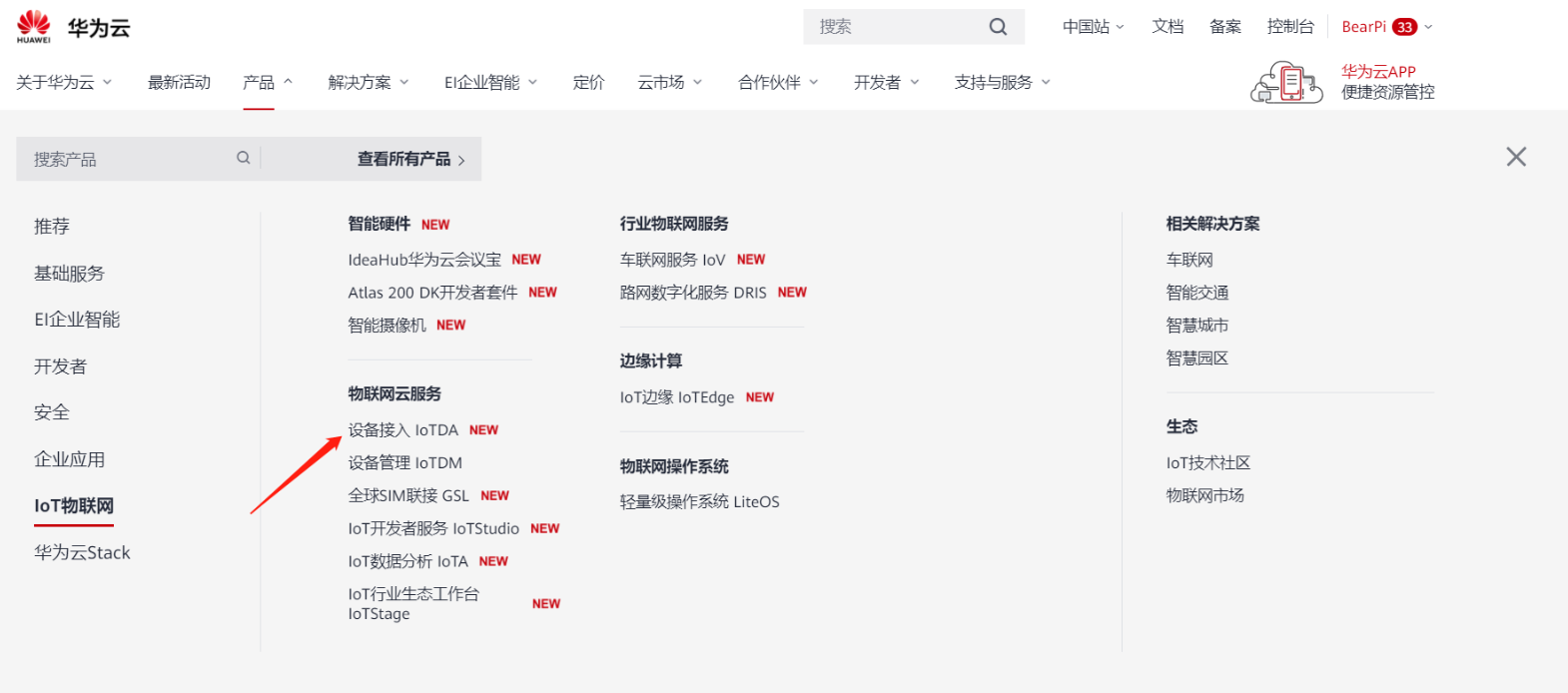Open 车联网服务 IoV product
Viewport: 1568px width, 693px height.
tap(672, 260)
